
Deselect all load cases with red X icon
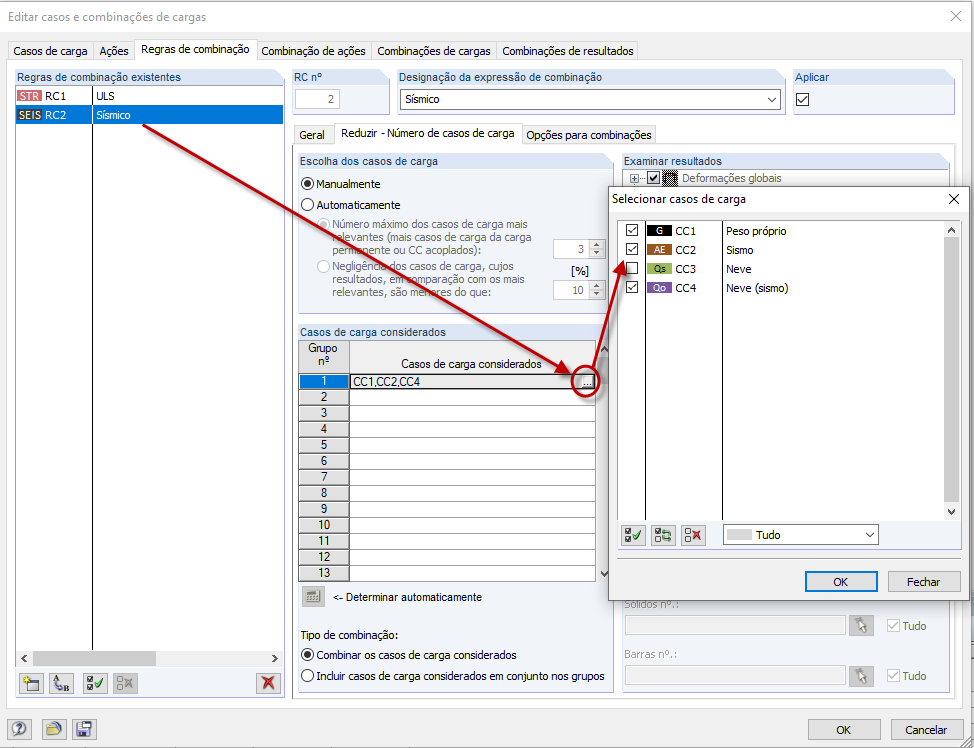[x=692, y=535]
